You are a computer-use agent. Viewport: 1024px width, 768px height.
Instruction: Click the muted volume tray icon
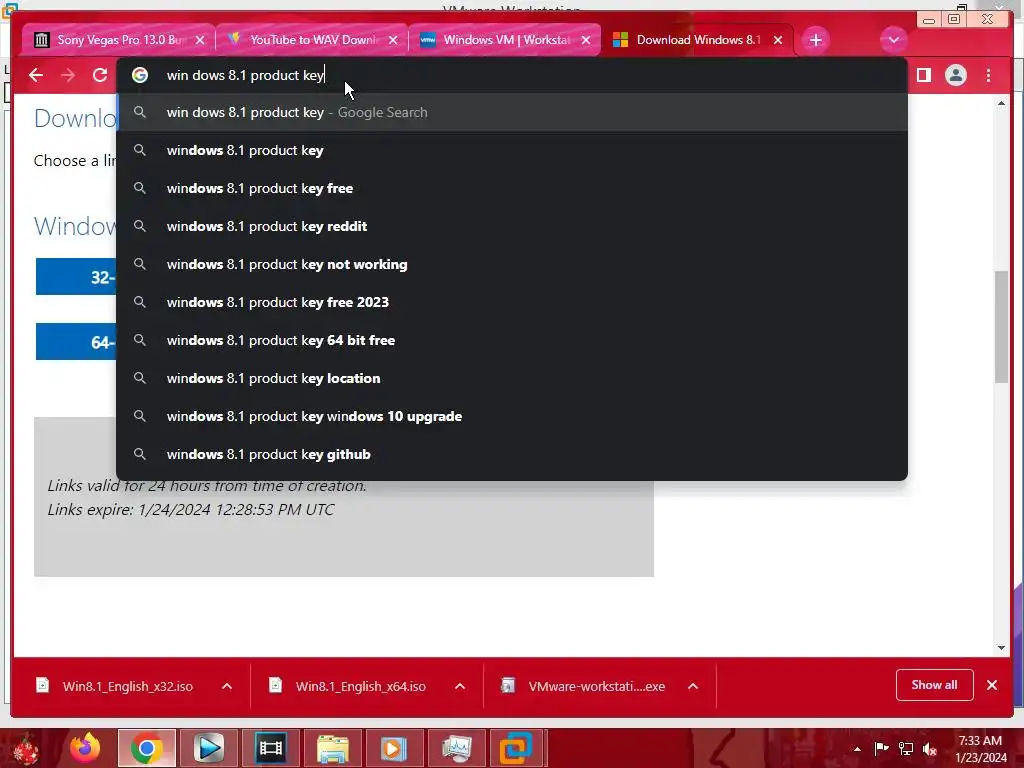point(930,749)
